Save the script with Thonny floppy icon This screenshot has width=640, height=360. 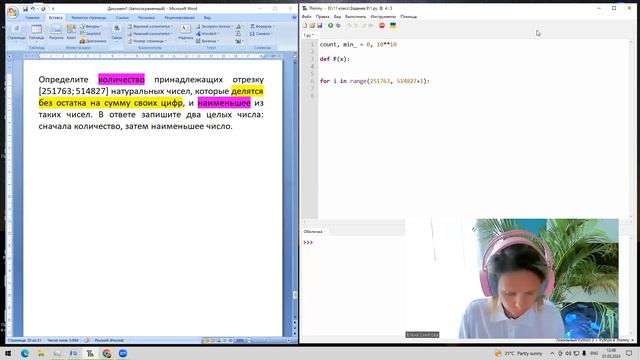(x=320, y=25)
